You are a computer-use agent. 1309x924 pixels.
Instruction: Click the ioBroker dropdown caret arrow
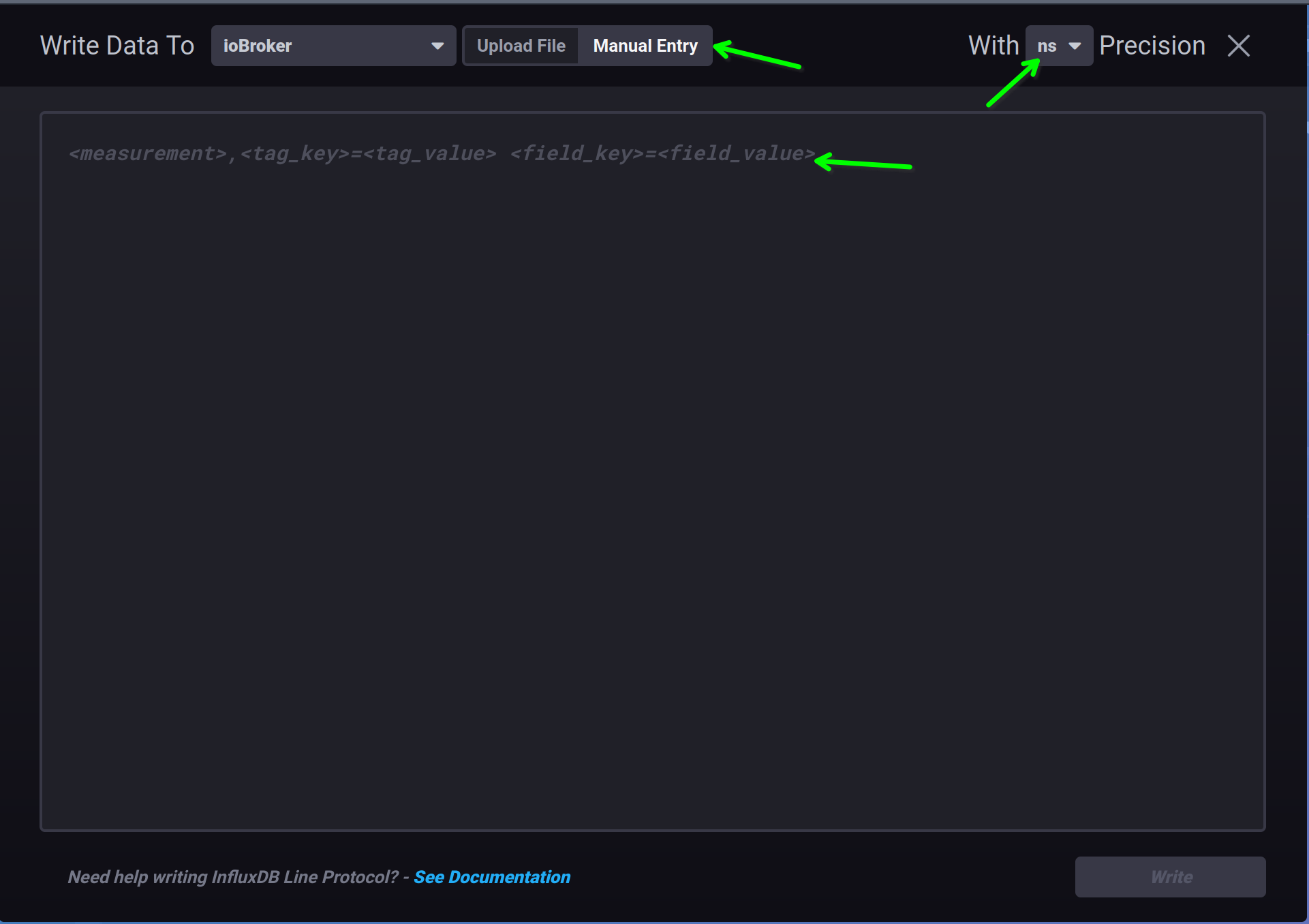point(437,46)
